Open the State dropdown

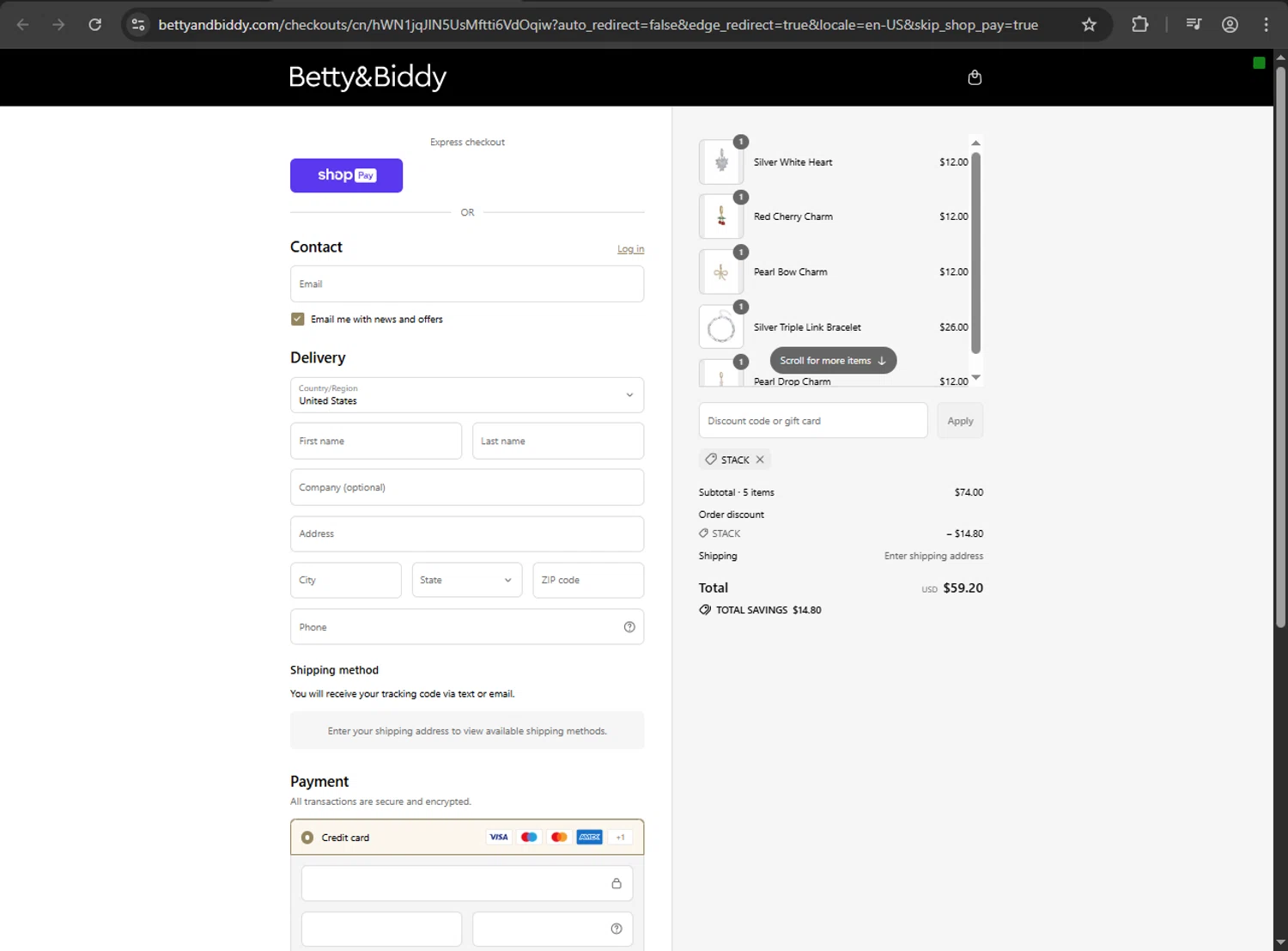(x=467, y=580)
